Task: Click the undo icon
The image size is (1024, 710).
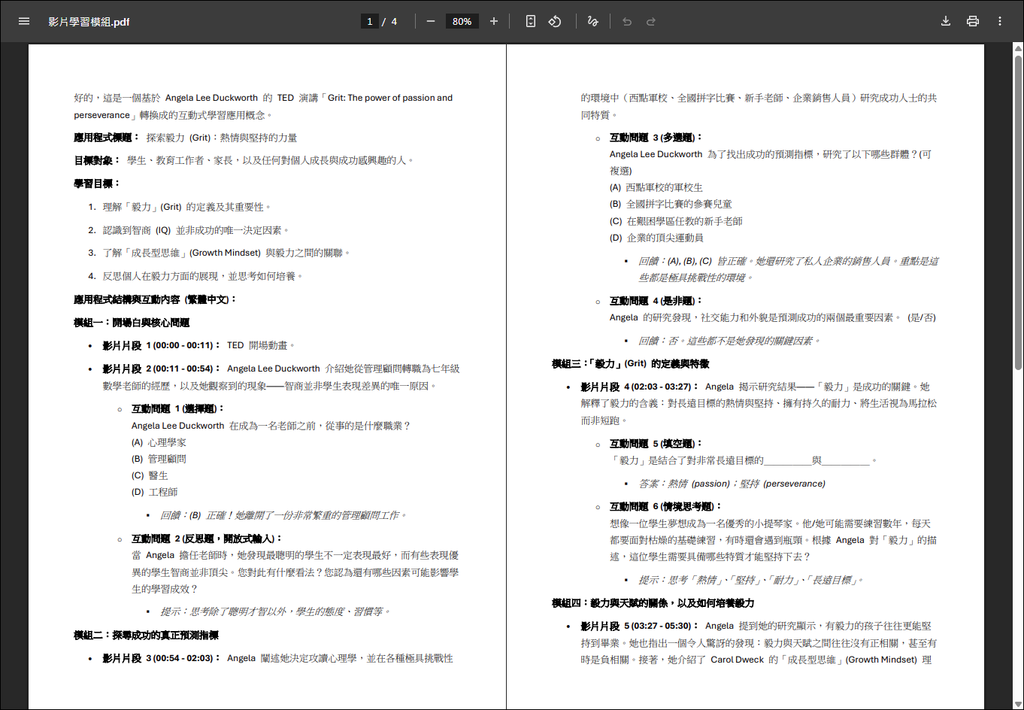Action: pos(628,21)
